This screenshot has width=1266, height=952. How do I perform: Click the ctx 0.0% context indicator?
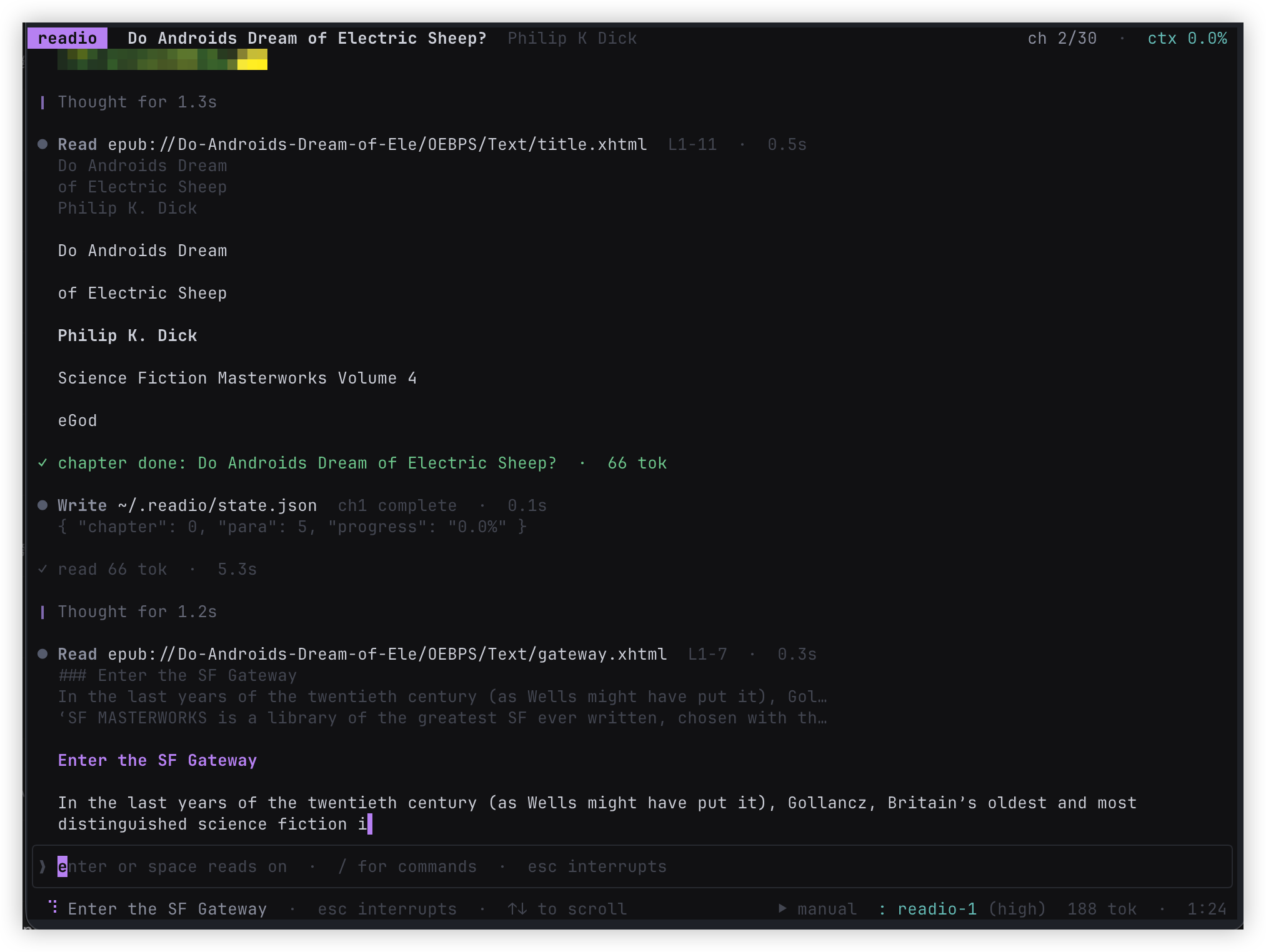(1187, 38)
